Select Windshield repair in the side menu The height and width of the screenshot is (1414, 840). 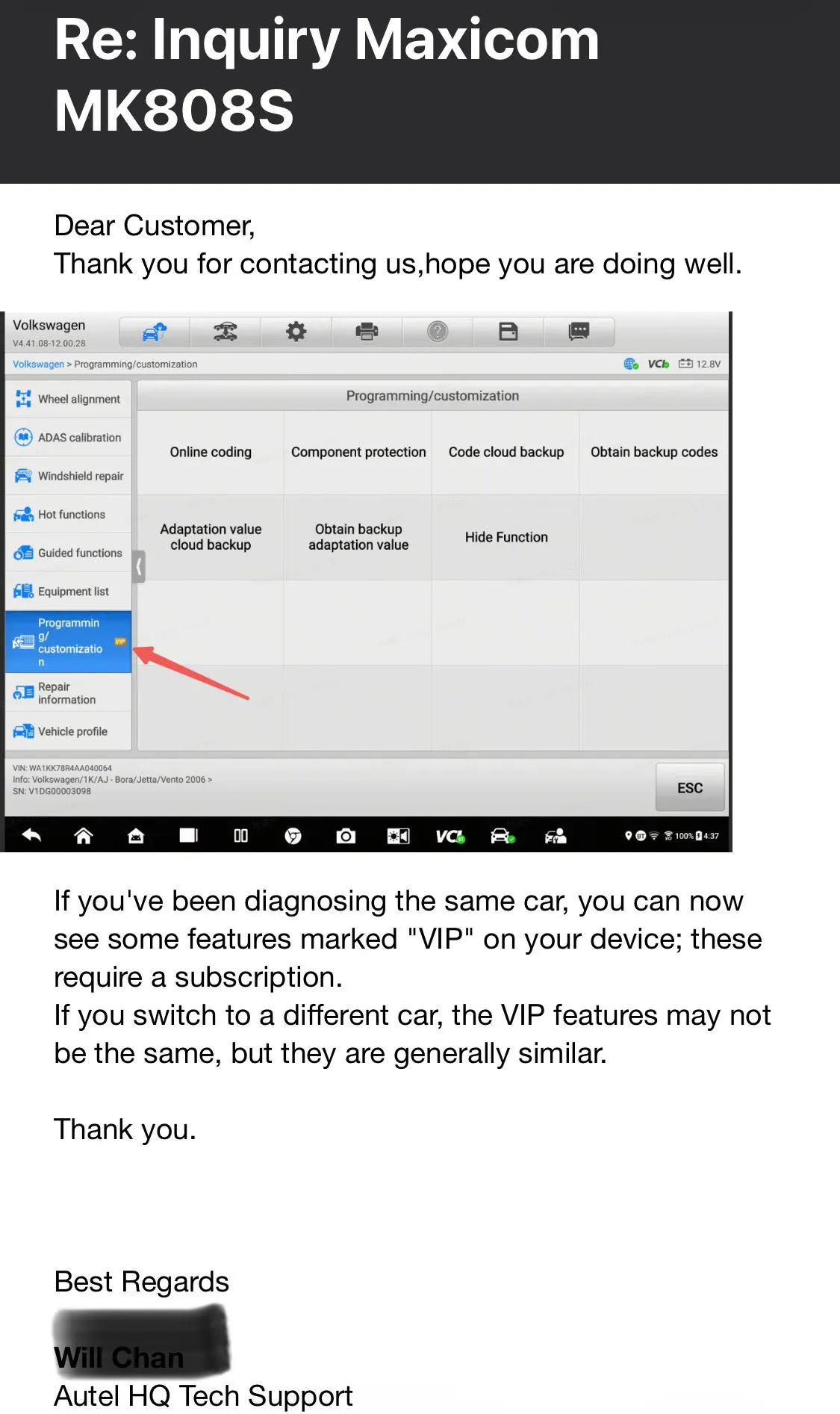[69, 476]
